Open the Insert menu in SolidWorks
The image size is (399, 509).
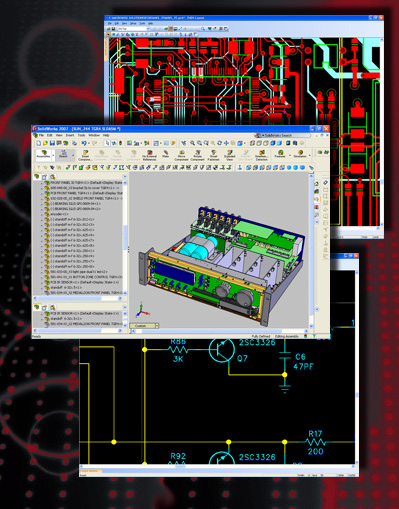(70, 135)
